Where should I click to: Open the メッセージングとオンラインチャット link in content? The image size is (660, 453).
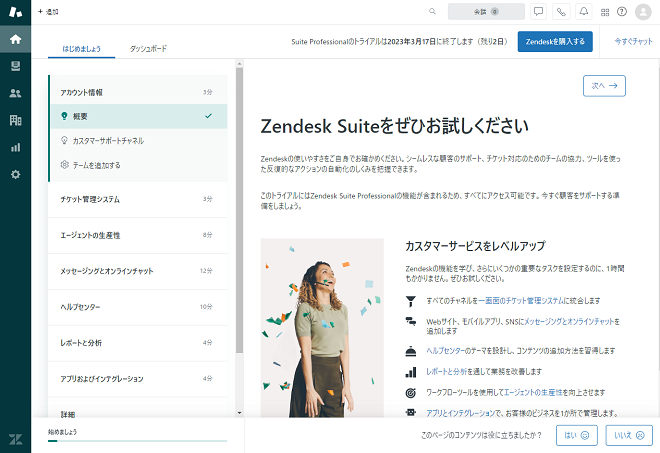coord(569,322)
